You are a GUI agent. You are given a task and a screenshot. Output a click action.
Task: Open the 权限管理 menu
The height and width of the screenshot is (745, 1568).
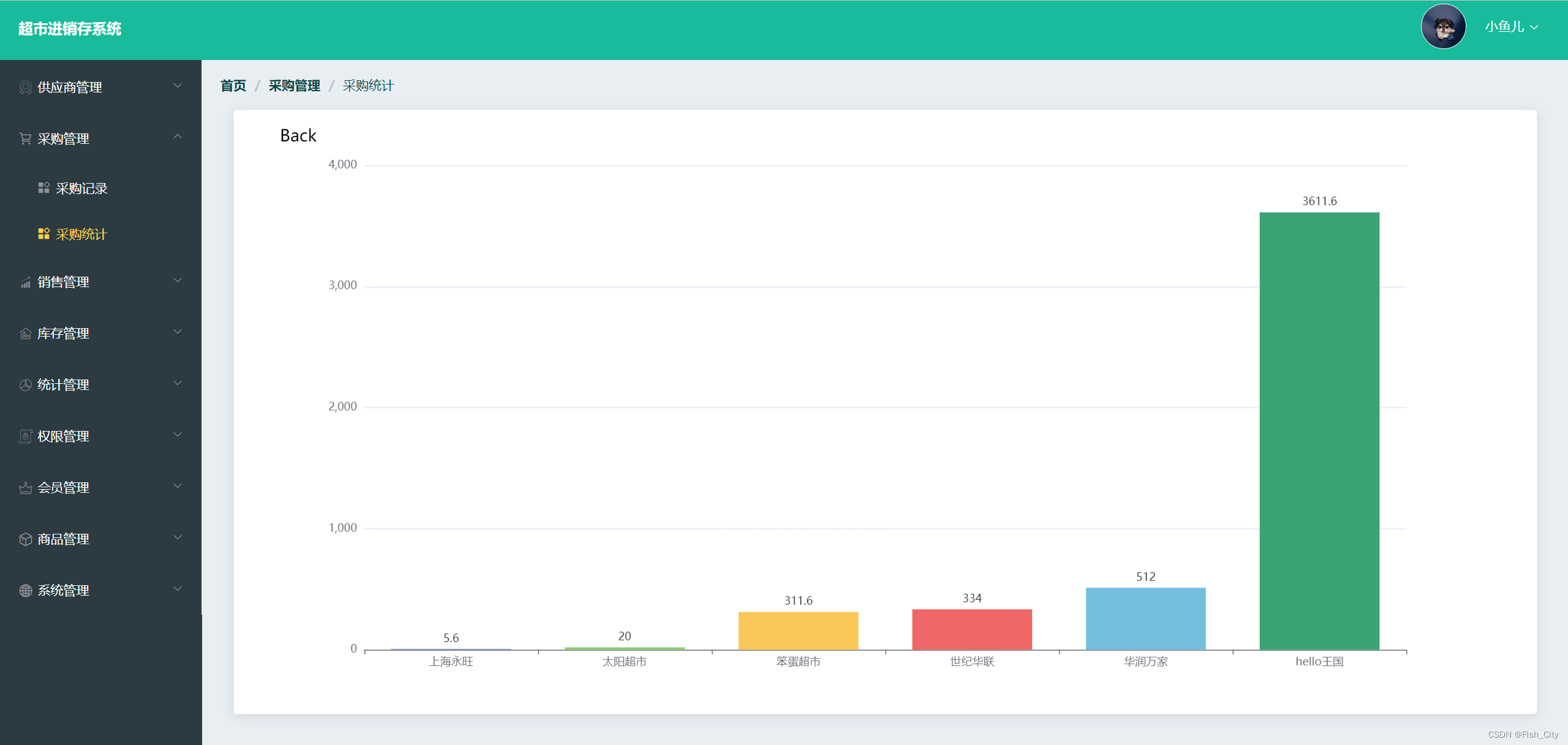pyautogui.click(x=100, y=436)
